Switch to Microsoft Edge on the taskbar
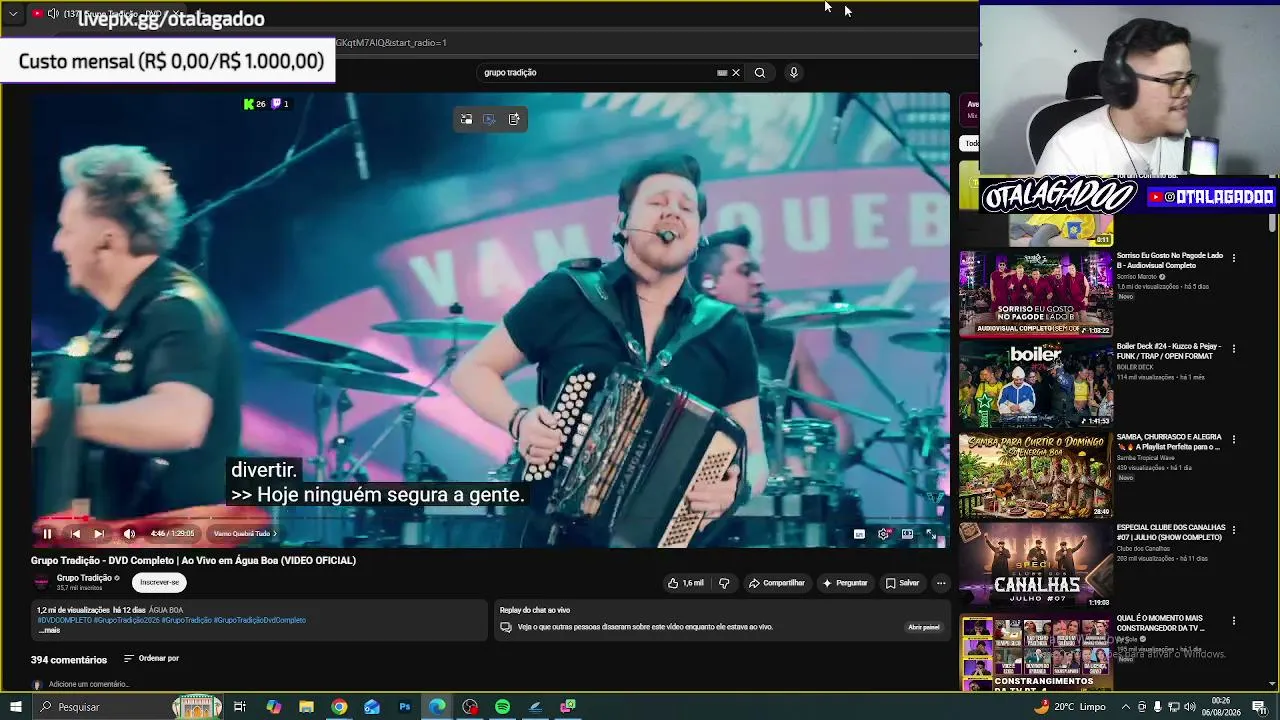The image size is (1280, 720). (437, 707)
